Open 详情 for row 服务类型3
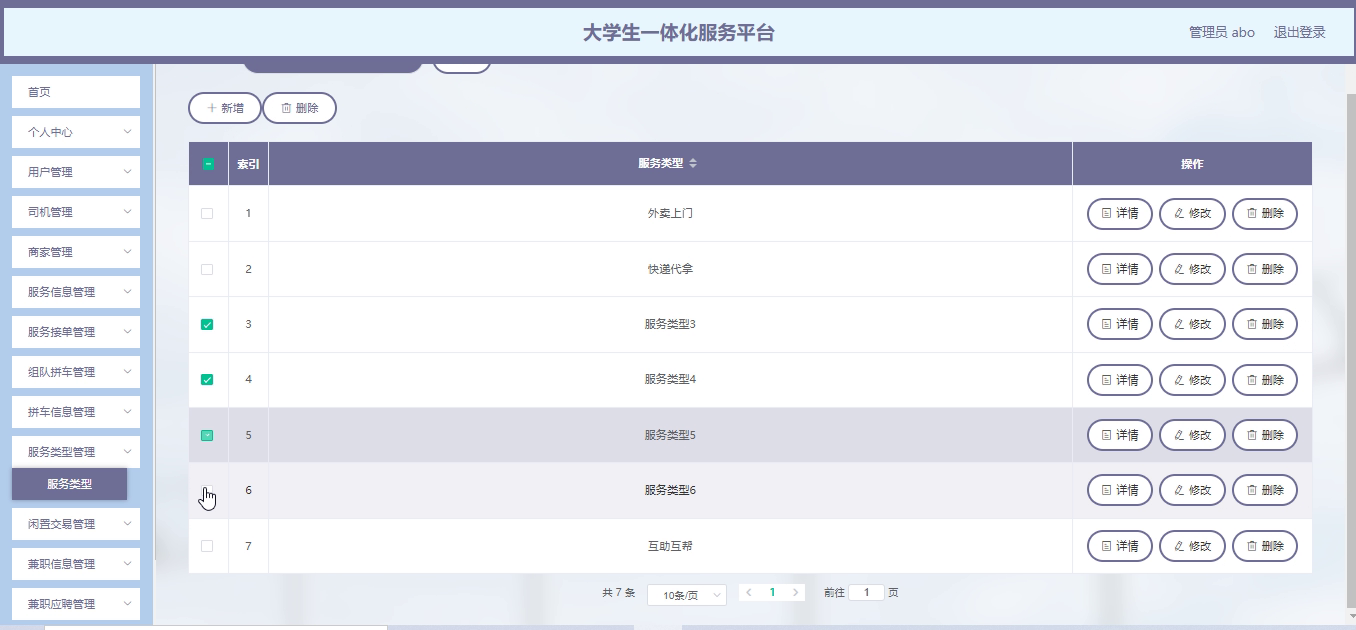 point(1120,324)
